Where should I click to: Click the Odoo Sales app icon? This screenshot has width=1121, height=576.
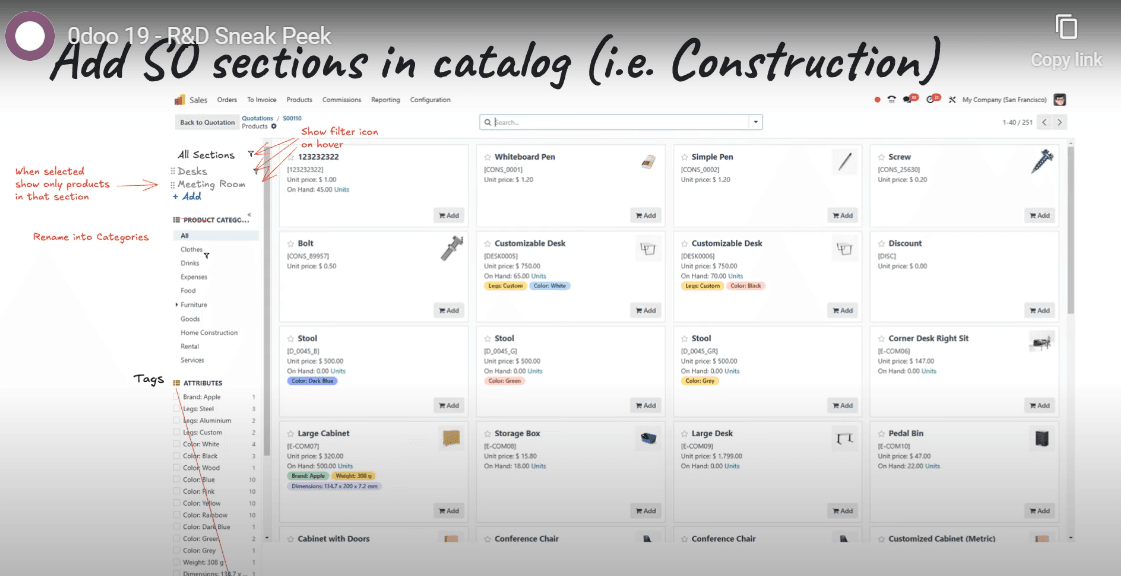pyautogui.click(x=180, y=100)
